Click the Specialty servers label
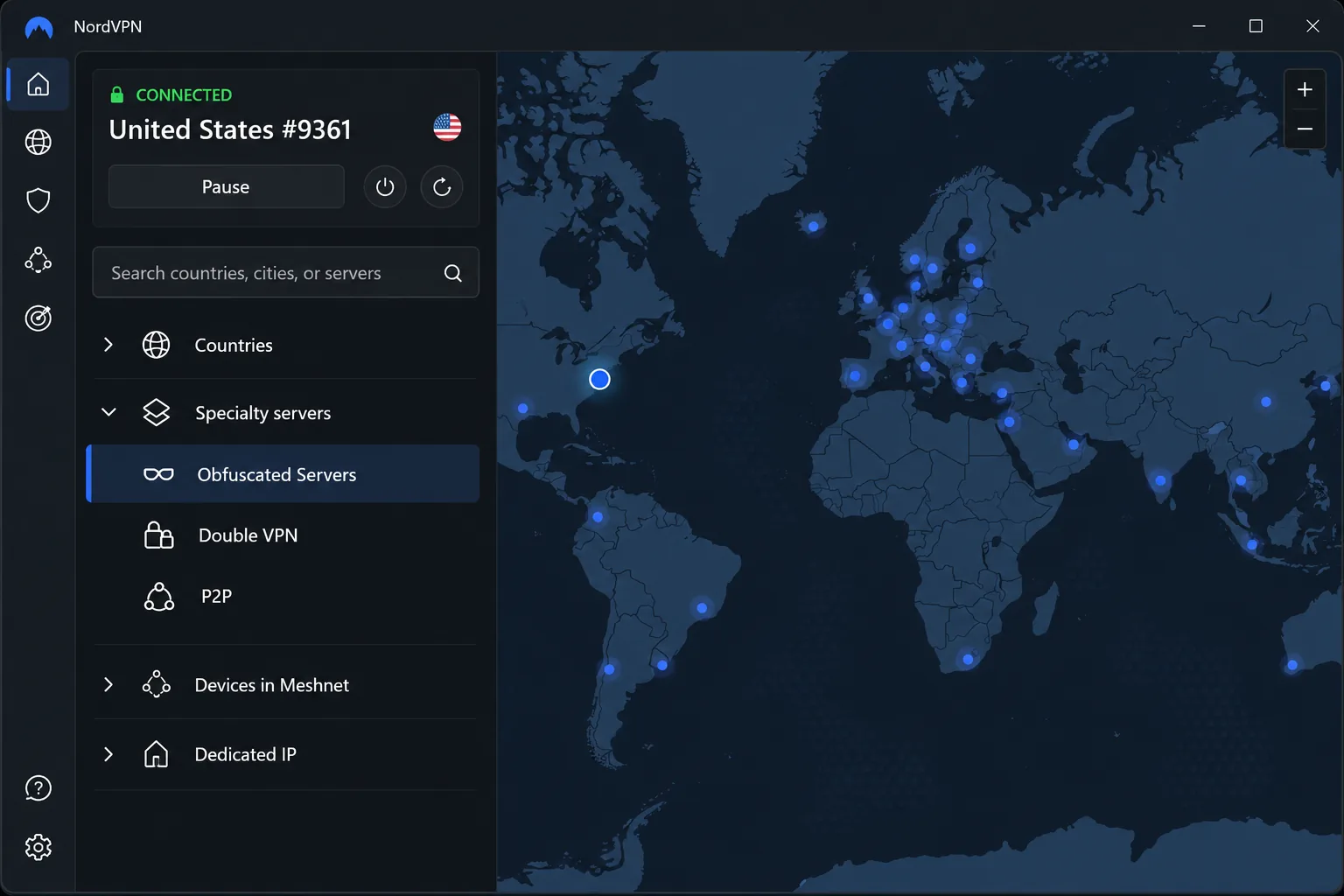The height and width of the screenshot is (896, 1344). point(262,413)
